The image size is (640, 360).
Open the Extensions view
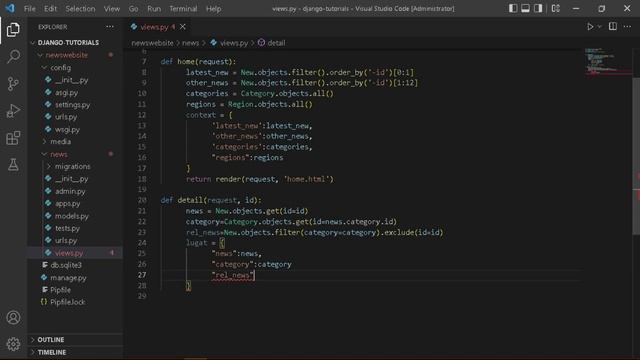click(13, 138)
